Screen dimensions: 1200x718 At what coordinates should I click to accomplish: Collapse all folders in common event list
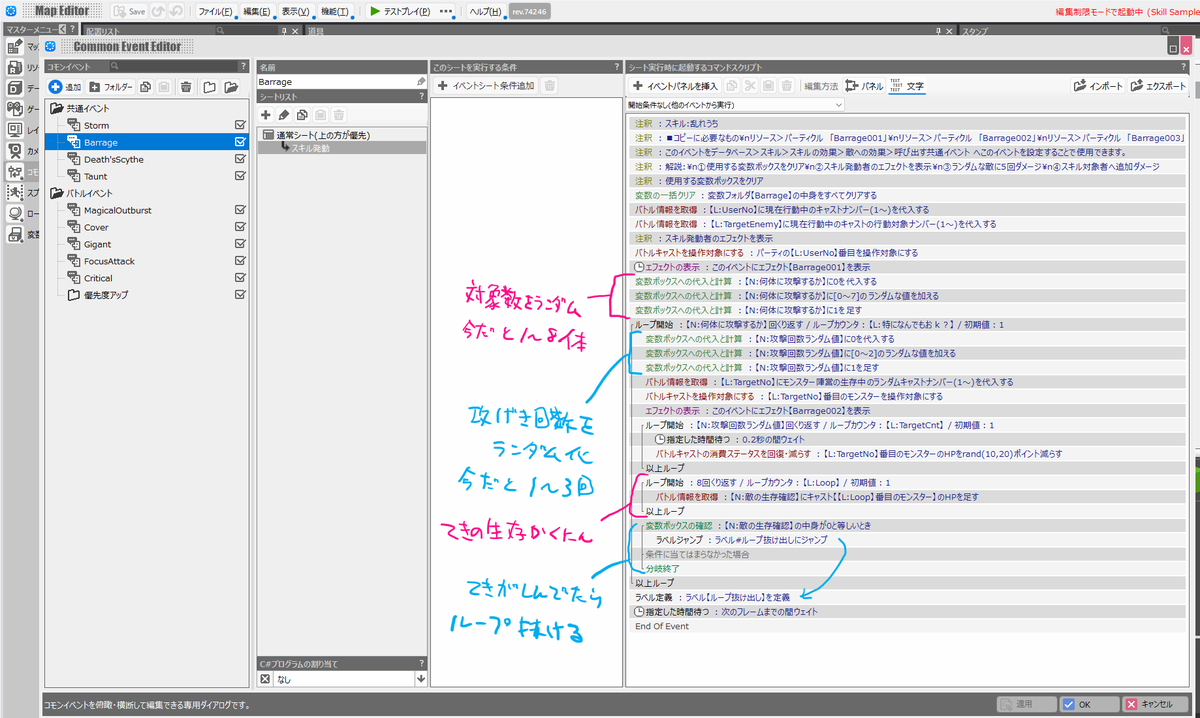210,87
